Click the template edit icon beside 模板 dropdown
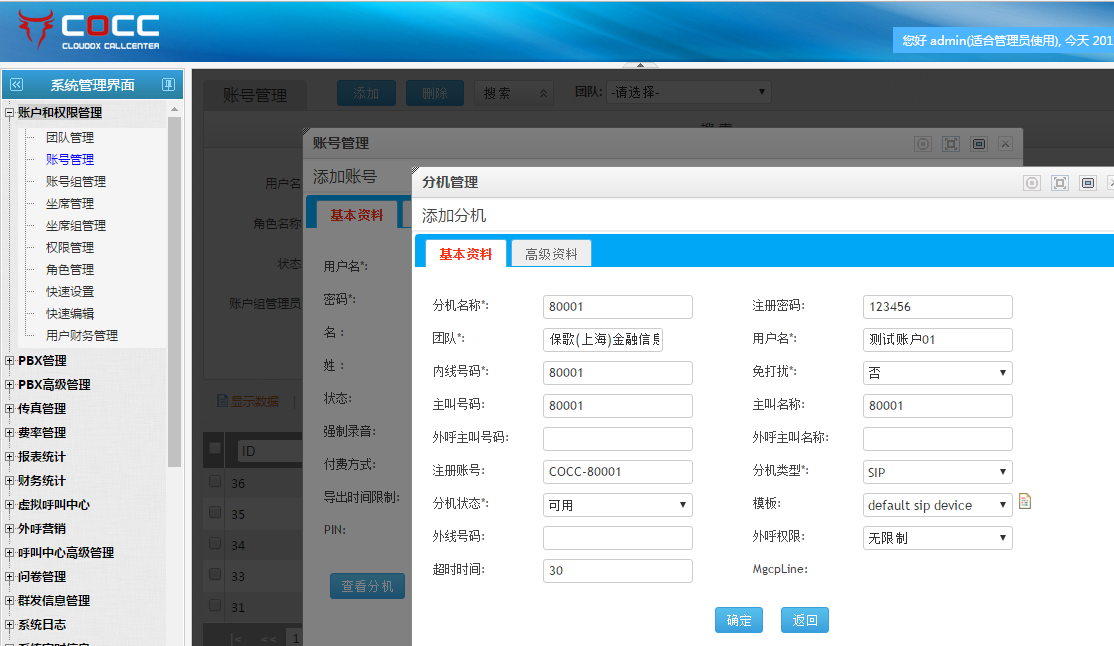1114x646 pixels. 1025,502
